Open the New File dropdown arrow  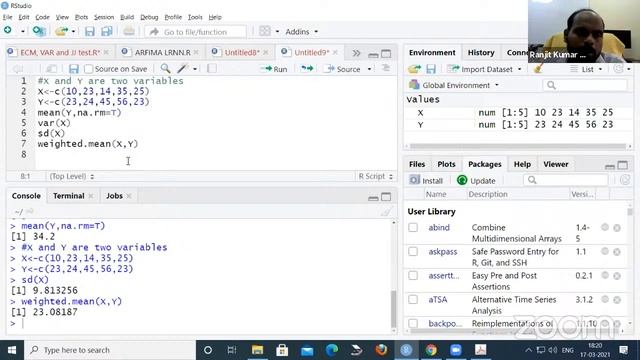point(23,31)
